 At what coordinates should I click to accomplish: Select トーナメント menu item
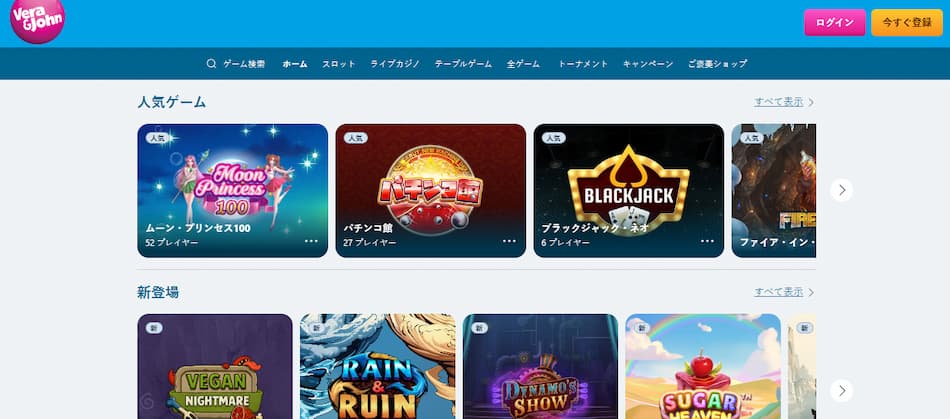(x=583, y=64)
